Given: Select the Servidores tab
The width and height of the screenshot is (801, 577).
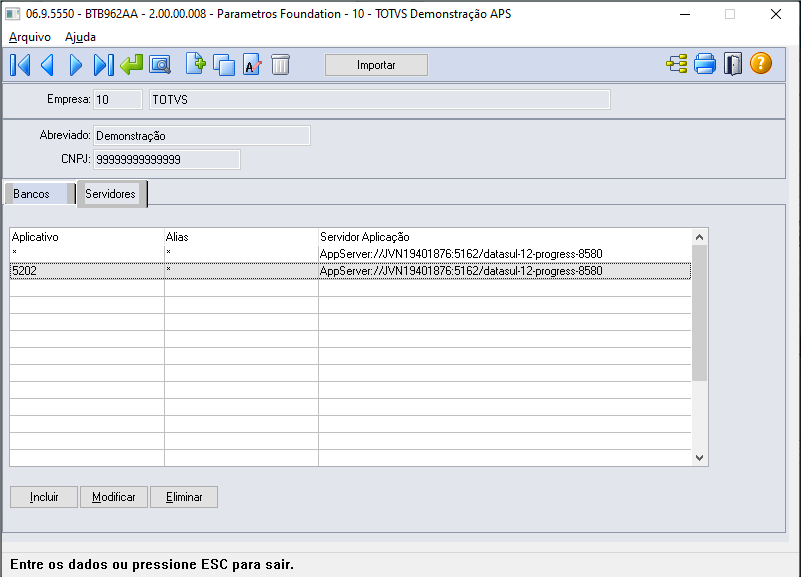Looking at the screenshot, I should click(112, 194).
